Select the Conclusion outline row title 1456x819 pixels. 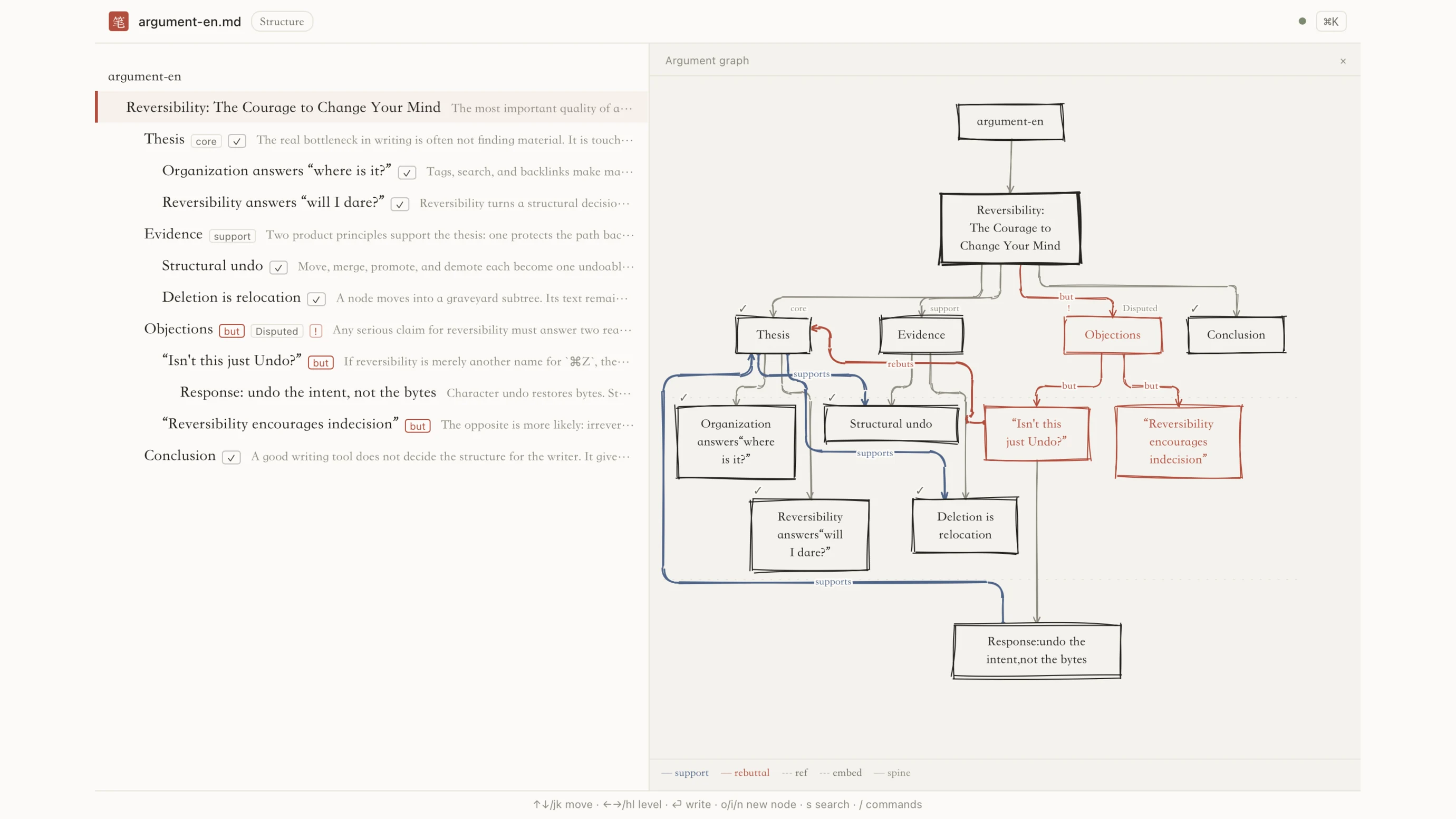[180, 456]
